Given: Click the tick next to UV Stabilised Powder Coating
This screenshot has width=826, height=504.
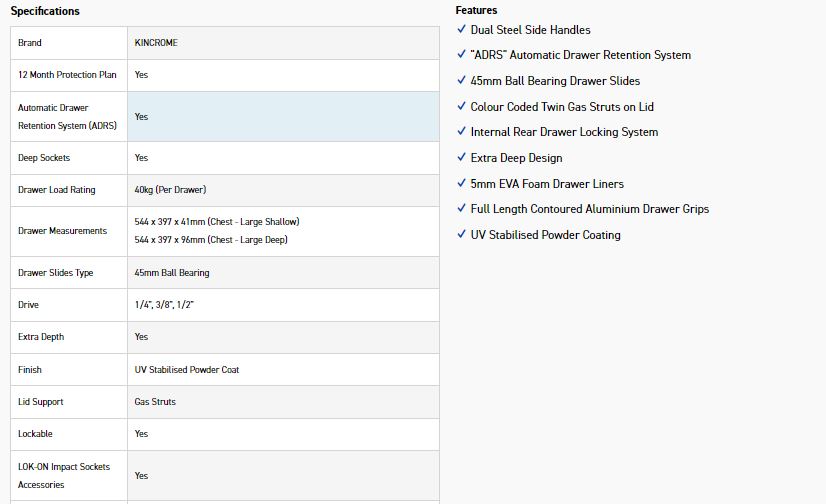Looking at the screenshot, I should click(461, 235).
